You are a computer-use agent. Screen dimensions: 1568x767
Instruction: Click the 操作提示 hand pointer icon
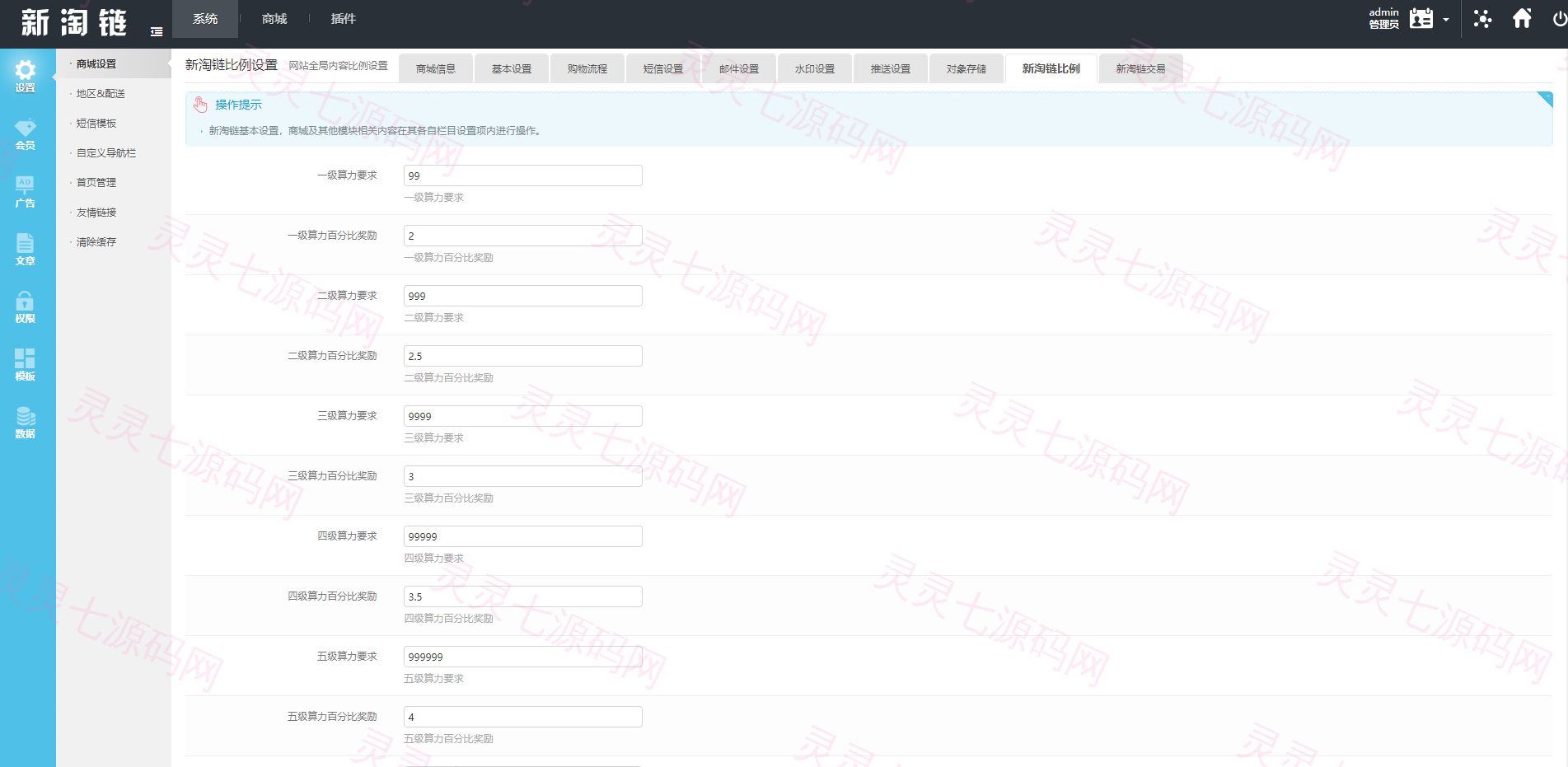point(200,105)
